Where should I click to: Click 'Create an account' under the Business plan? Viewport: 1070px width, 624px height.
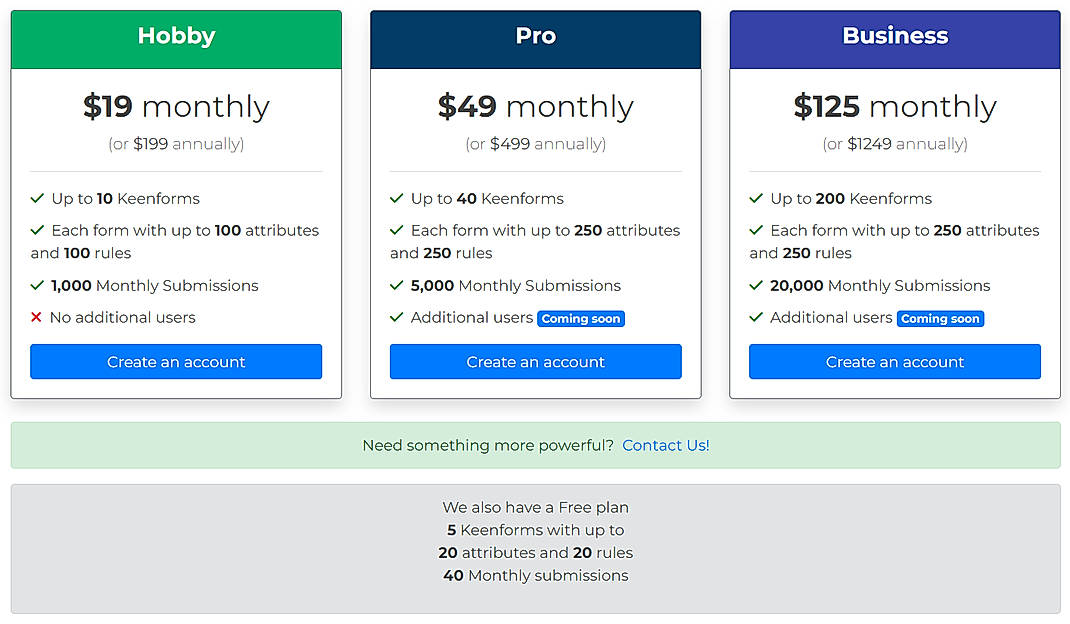pos(894,361)
